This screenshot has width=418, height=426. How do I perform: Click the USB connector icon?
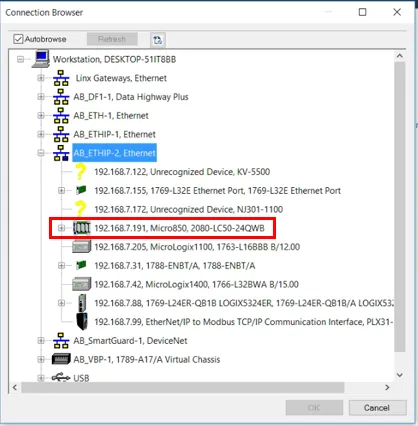(61, 378)
